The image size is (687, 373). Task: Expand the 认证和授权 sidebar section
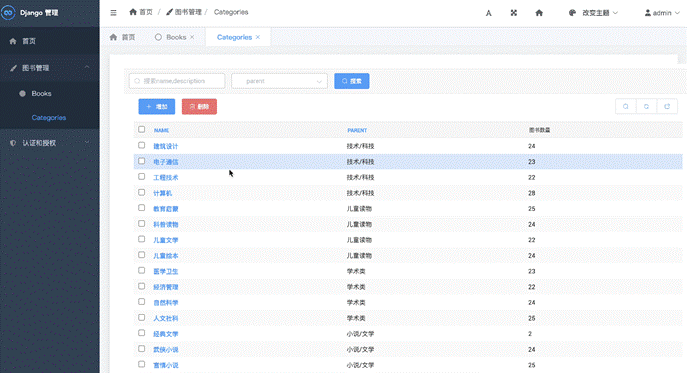point(50,143)
